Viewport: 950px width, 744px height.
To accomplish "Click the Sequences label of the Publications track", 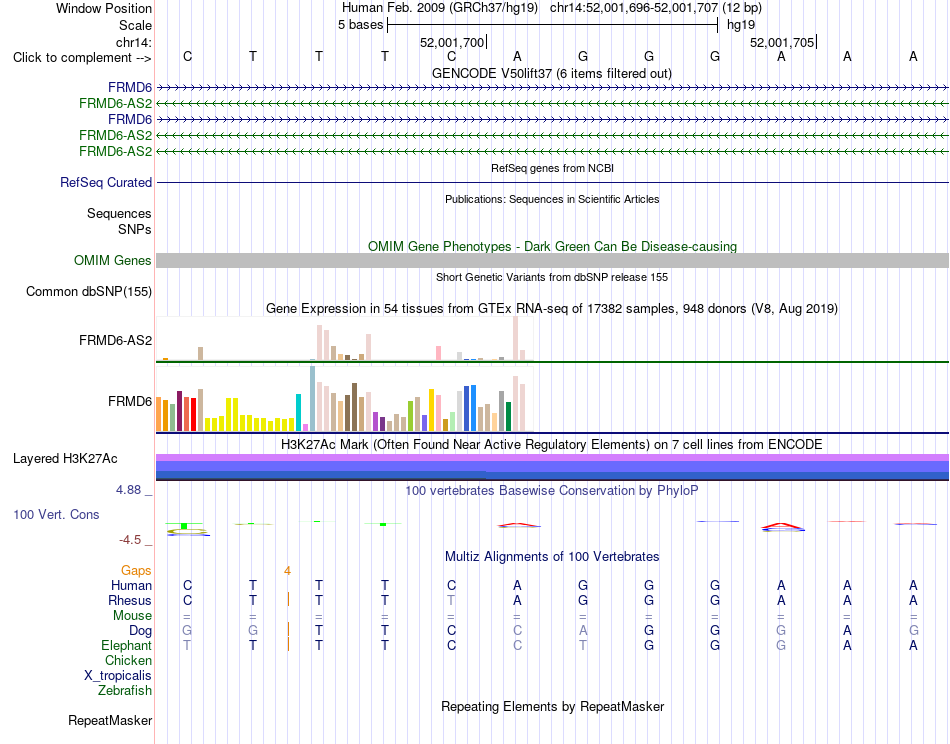I will click(x=119, y=213).
